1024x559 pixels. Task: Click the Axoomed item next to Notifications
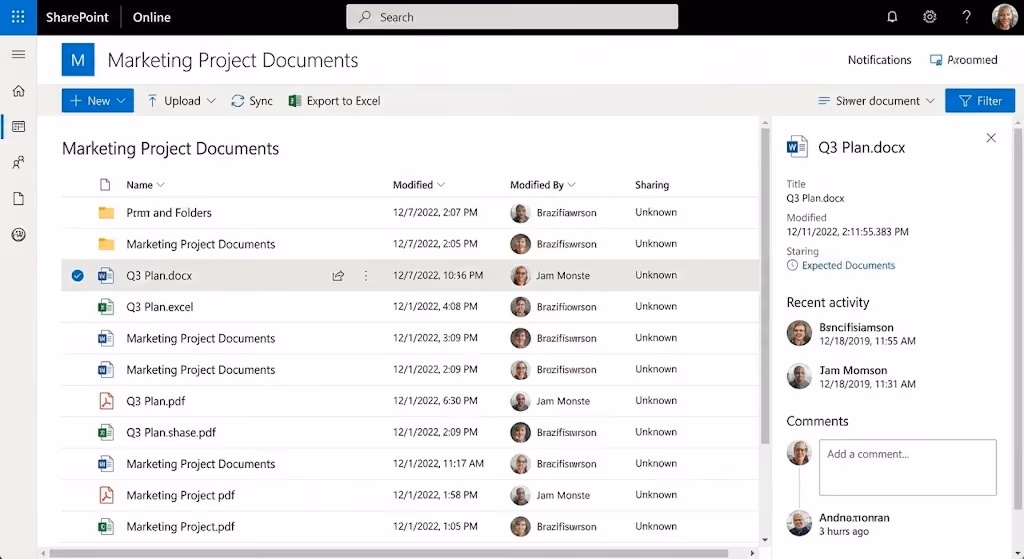click(x=964, y=60)
